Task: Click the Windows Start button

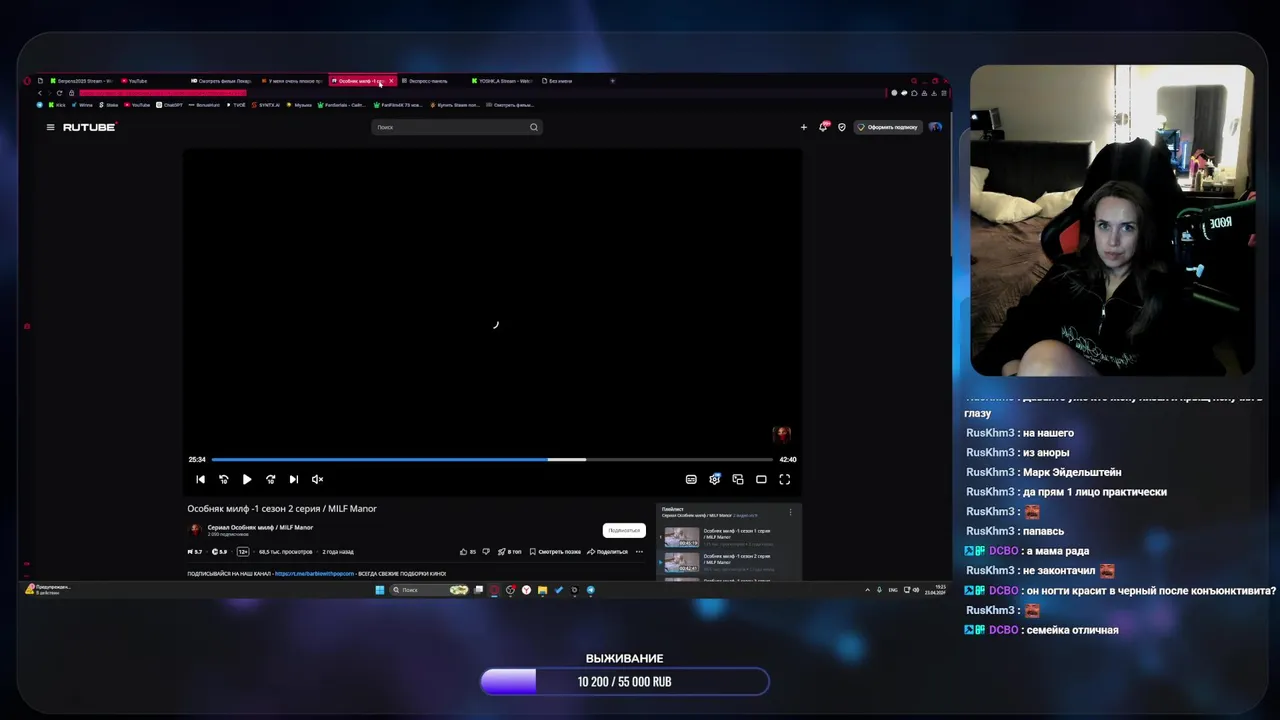Action: tap(380, 590)
